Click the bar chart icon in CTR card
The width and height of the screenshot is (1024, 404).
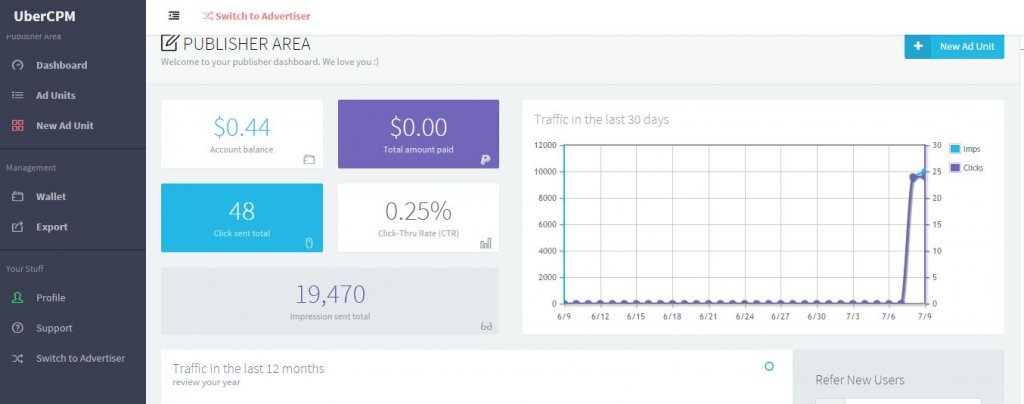coord(486,243)
